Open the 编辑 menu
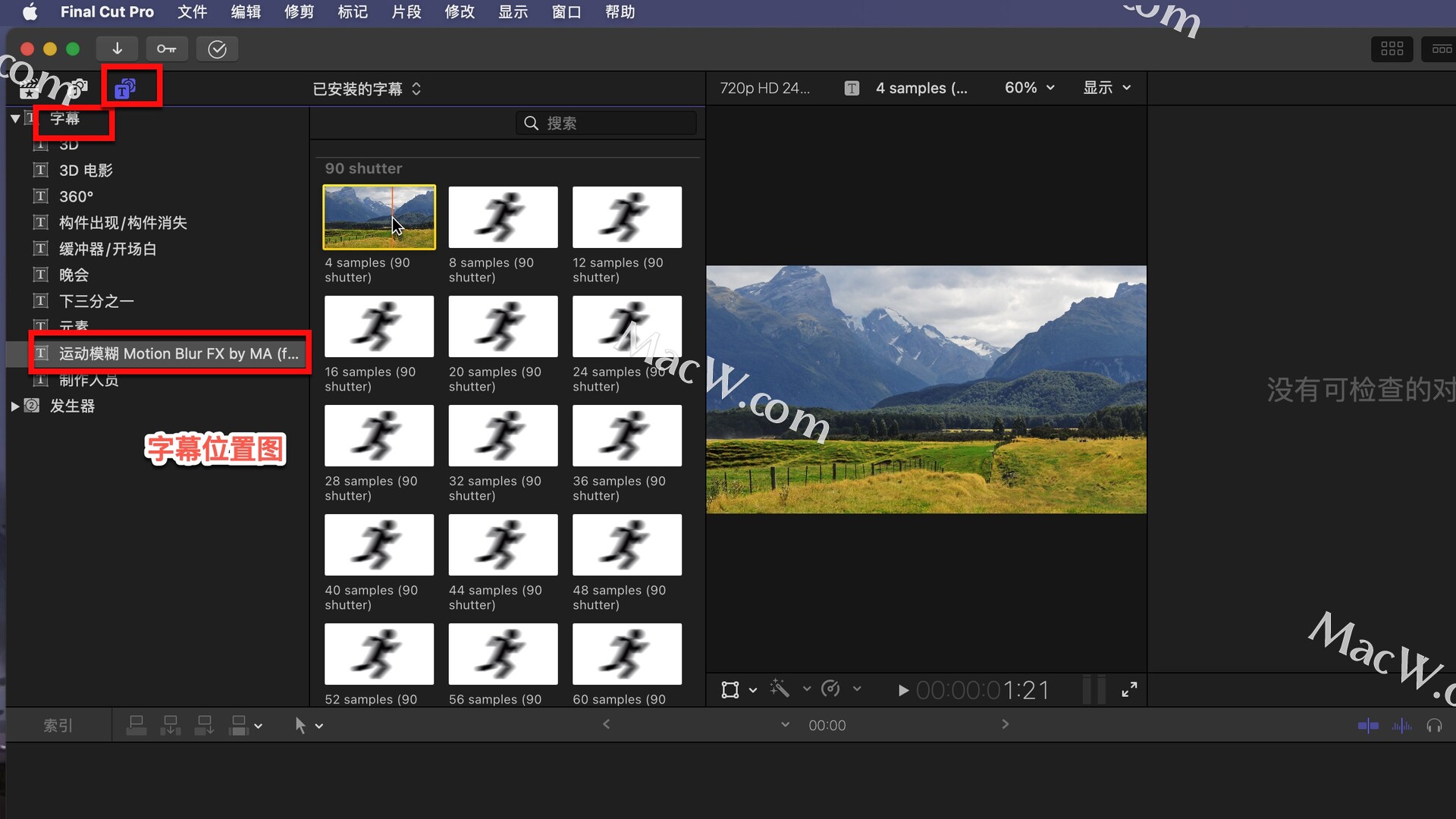This screenshot has width=1456, height=819. pyautogui.click(x=246, y=12)
